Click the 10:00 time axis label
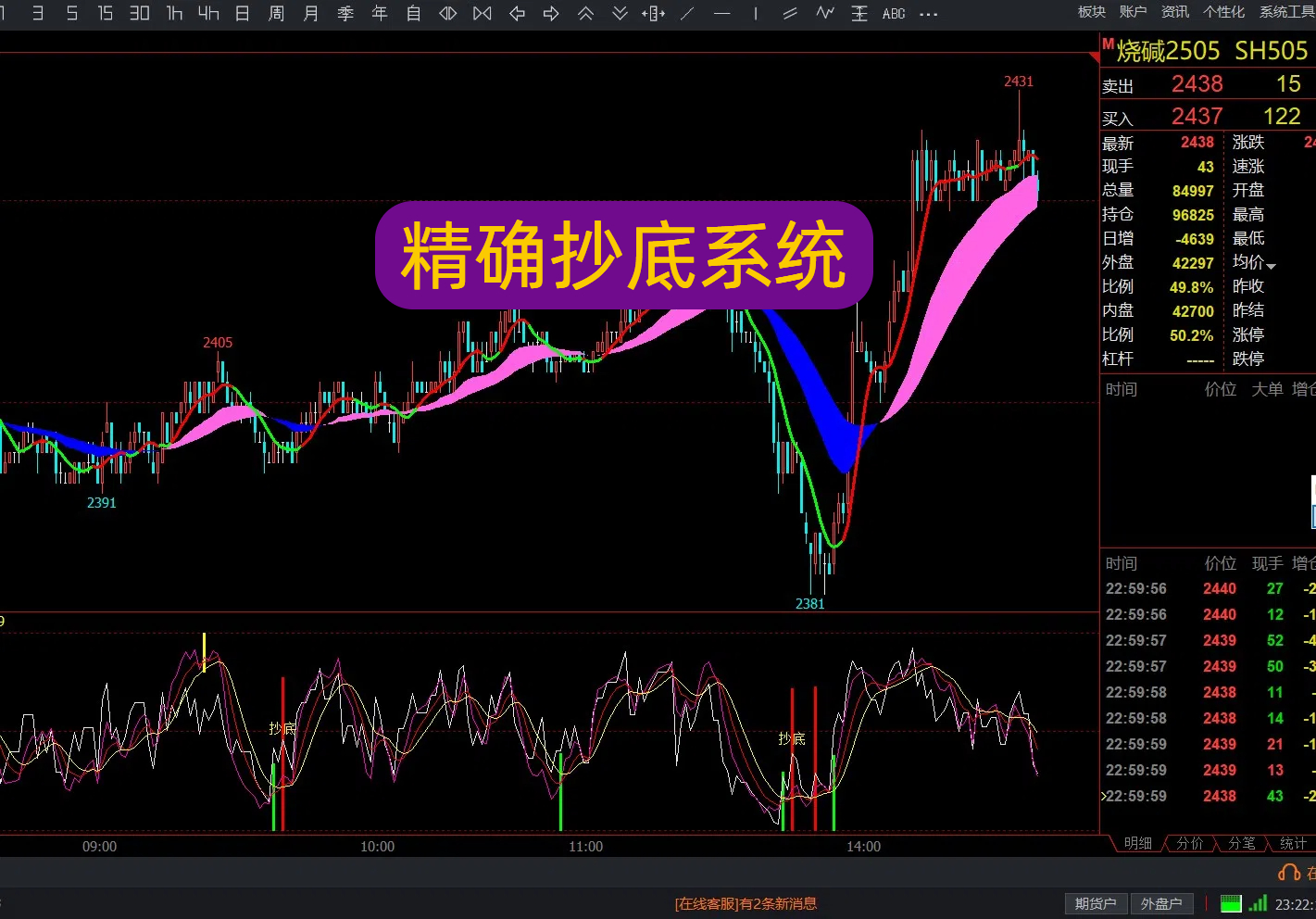 point(377,847)
